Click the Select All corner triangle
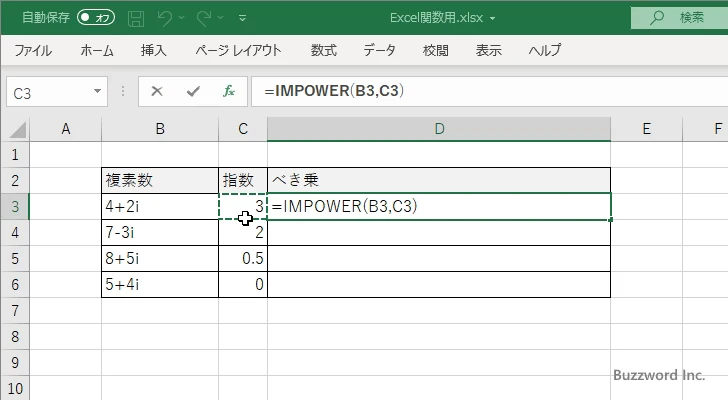 coord(18,129)
